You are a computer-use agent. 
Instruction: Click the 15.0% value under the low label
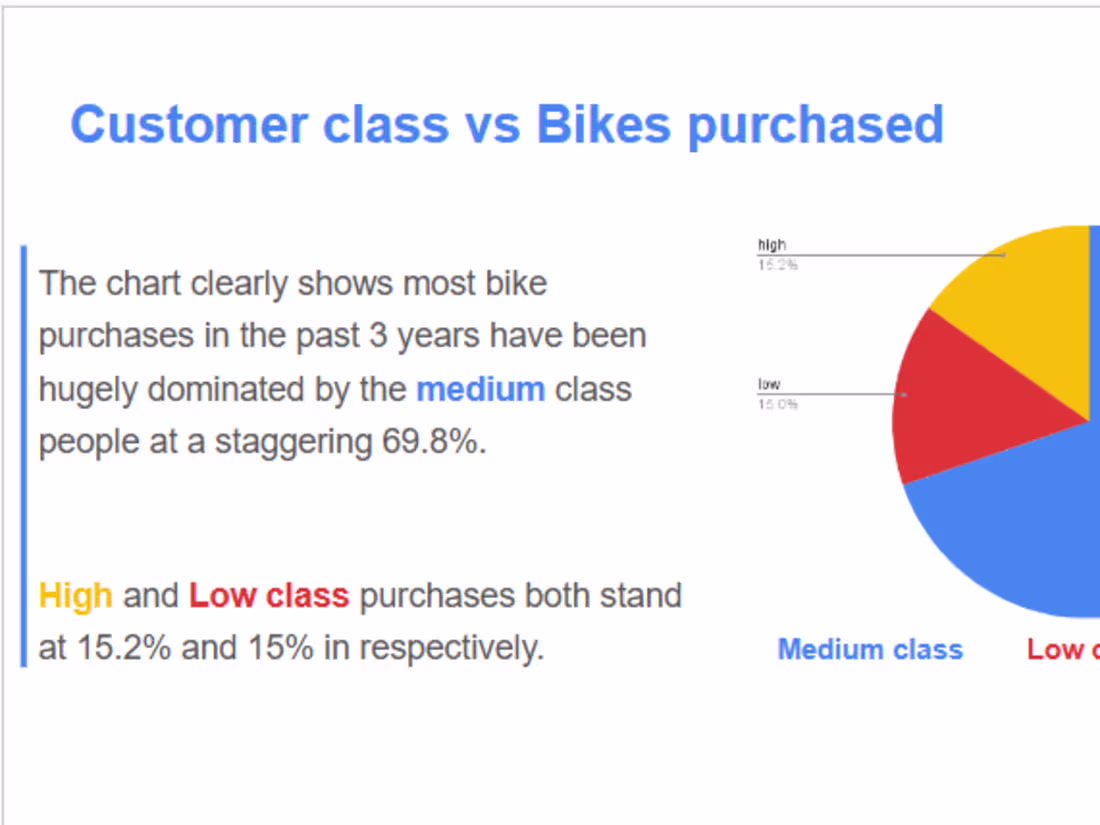click(777, 405)
